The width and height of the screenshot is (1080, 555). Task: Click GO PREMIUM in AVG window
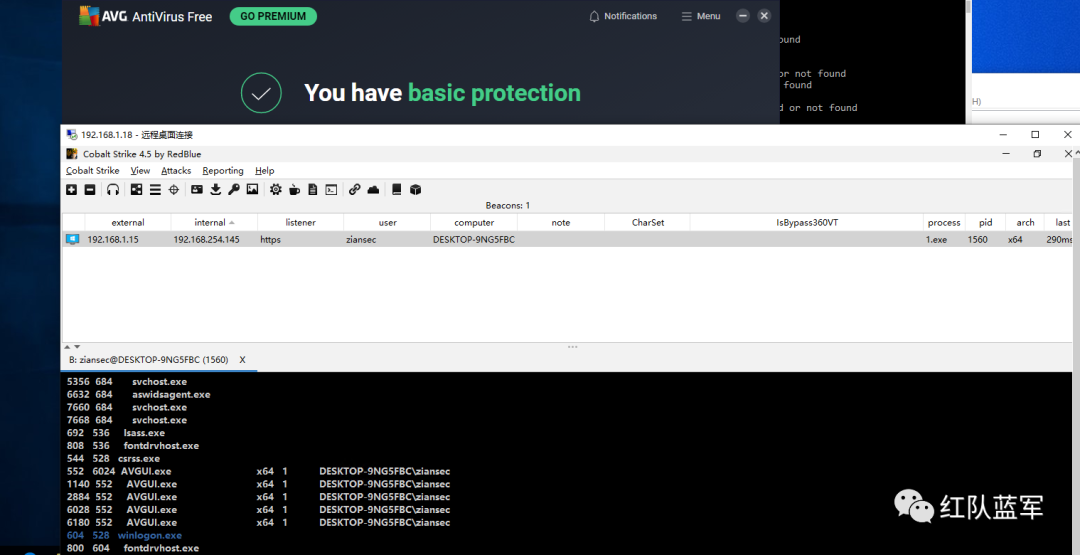[273, 17]
